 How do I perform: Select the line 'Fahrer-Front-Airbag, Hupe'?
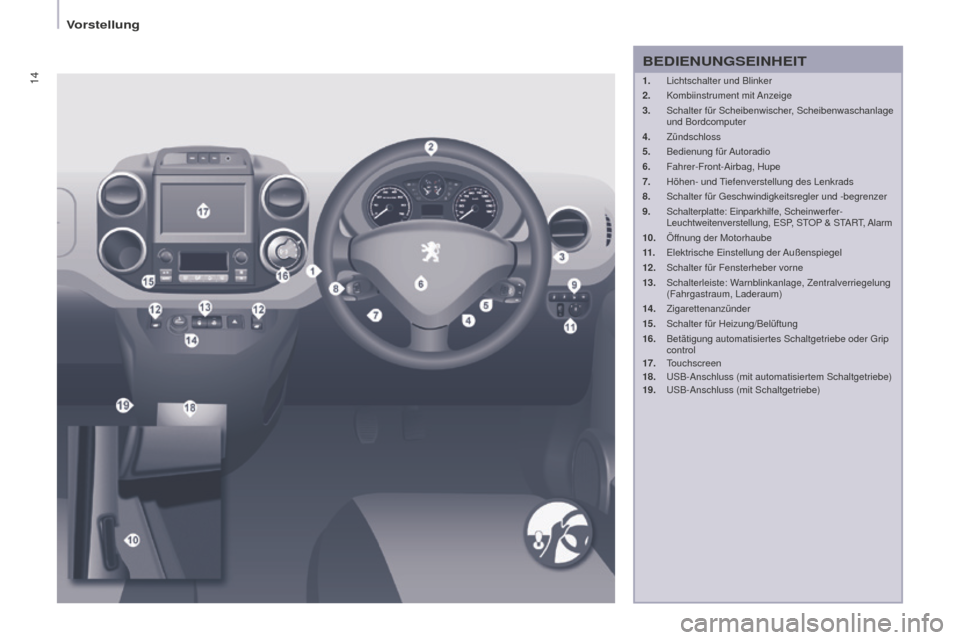click(x=723, y=167)
